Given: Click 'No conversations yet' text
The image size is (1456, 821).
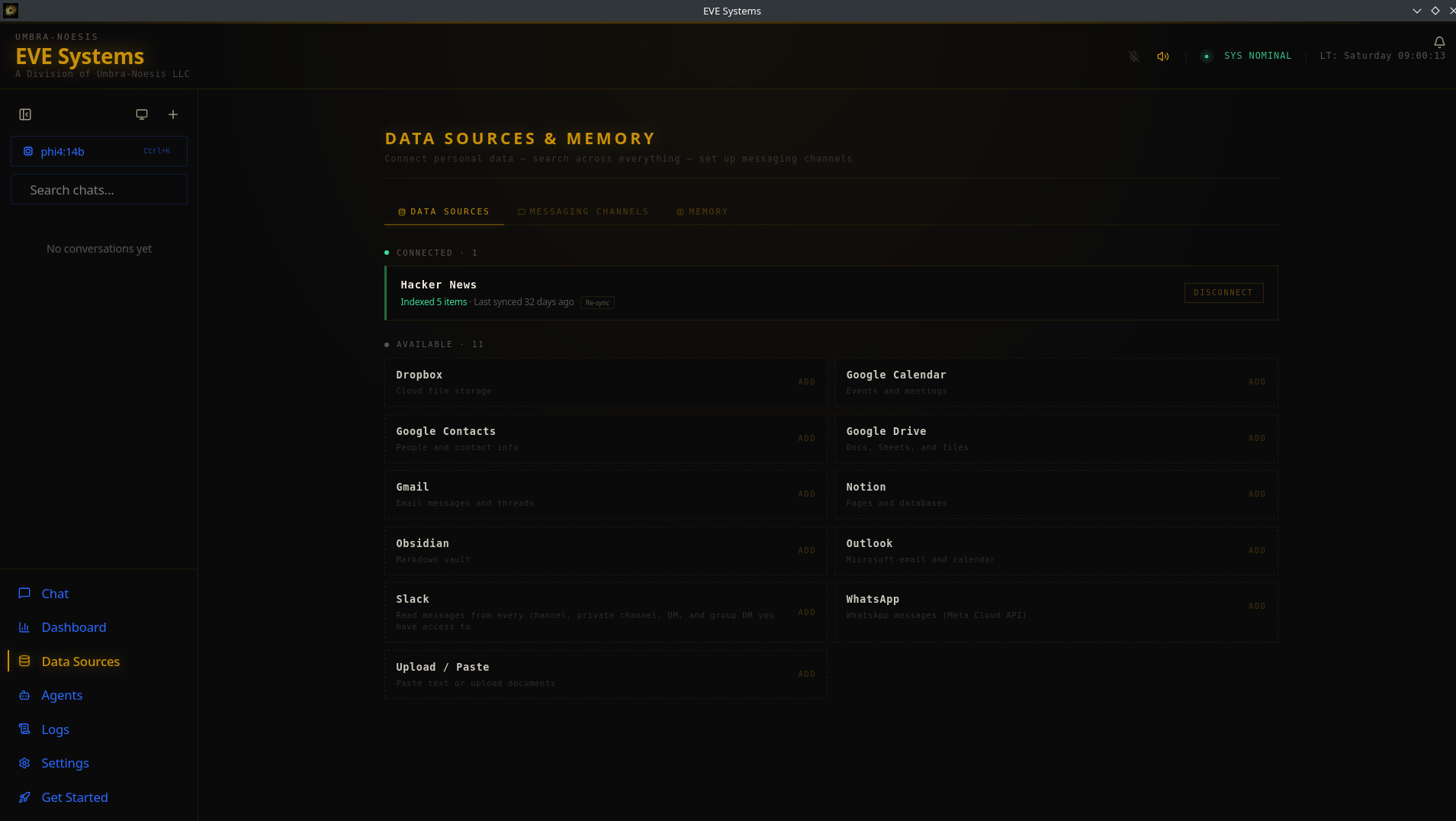Looking at the screenshot, I should click(x=99, y=249).
